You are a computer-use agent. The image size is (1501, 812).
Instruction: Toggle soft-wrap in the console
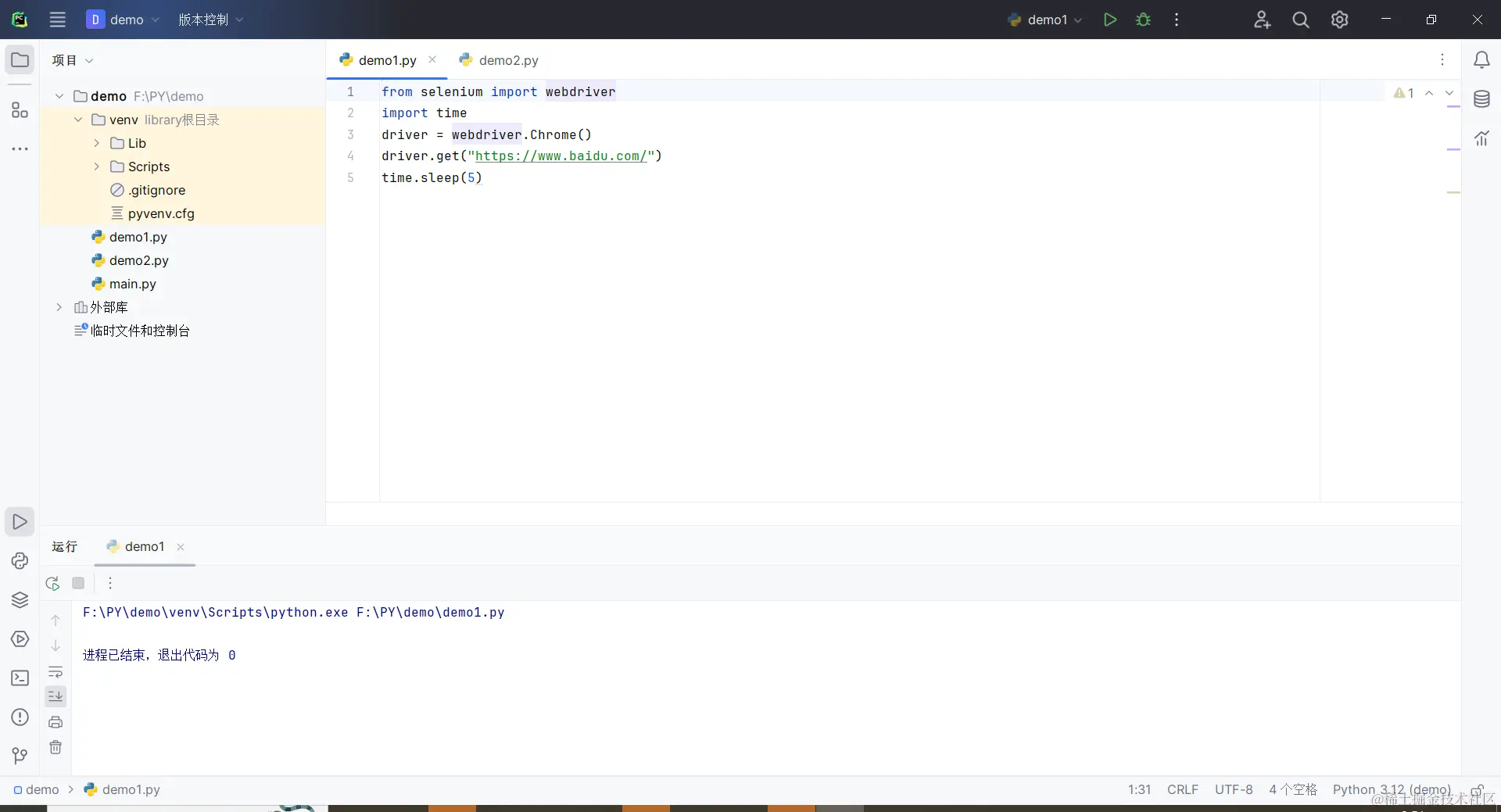[56, 671]
